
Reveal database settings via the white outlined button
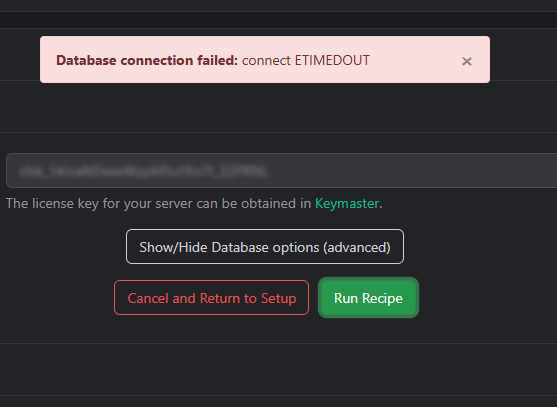point(265,247)
